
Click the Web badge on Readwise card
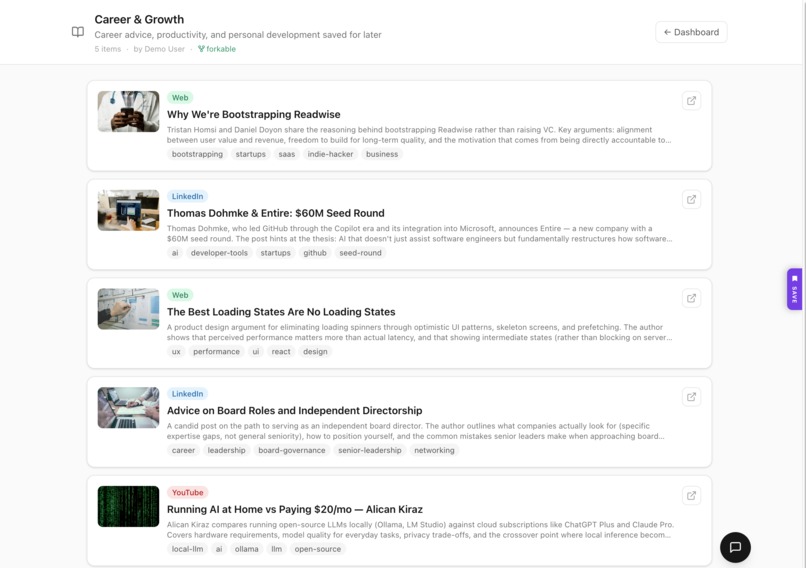click(x=180, y=98)
